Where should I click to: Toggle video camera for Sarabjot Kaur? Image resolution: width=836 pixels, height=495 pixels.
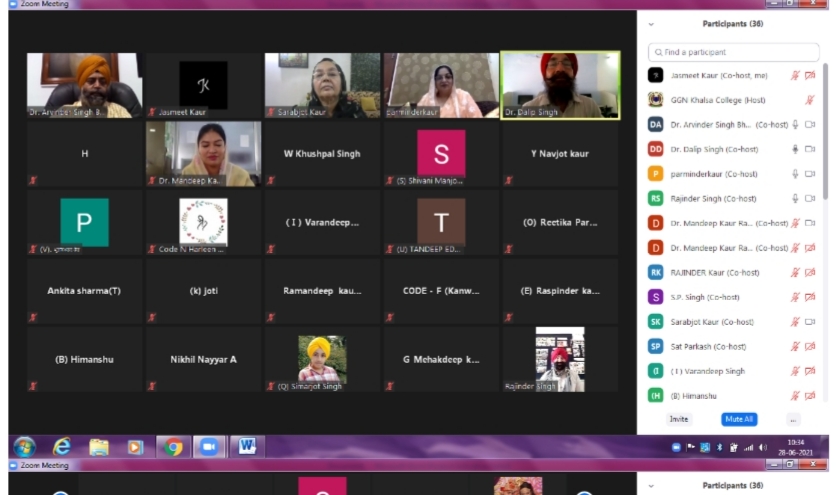[810, 322]
